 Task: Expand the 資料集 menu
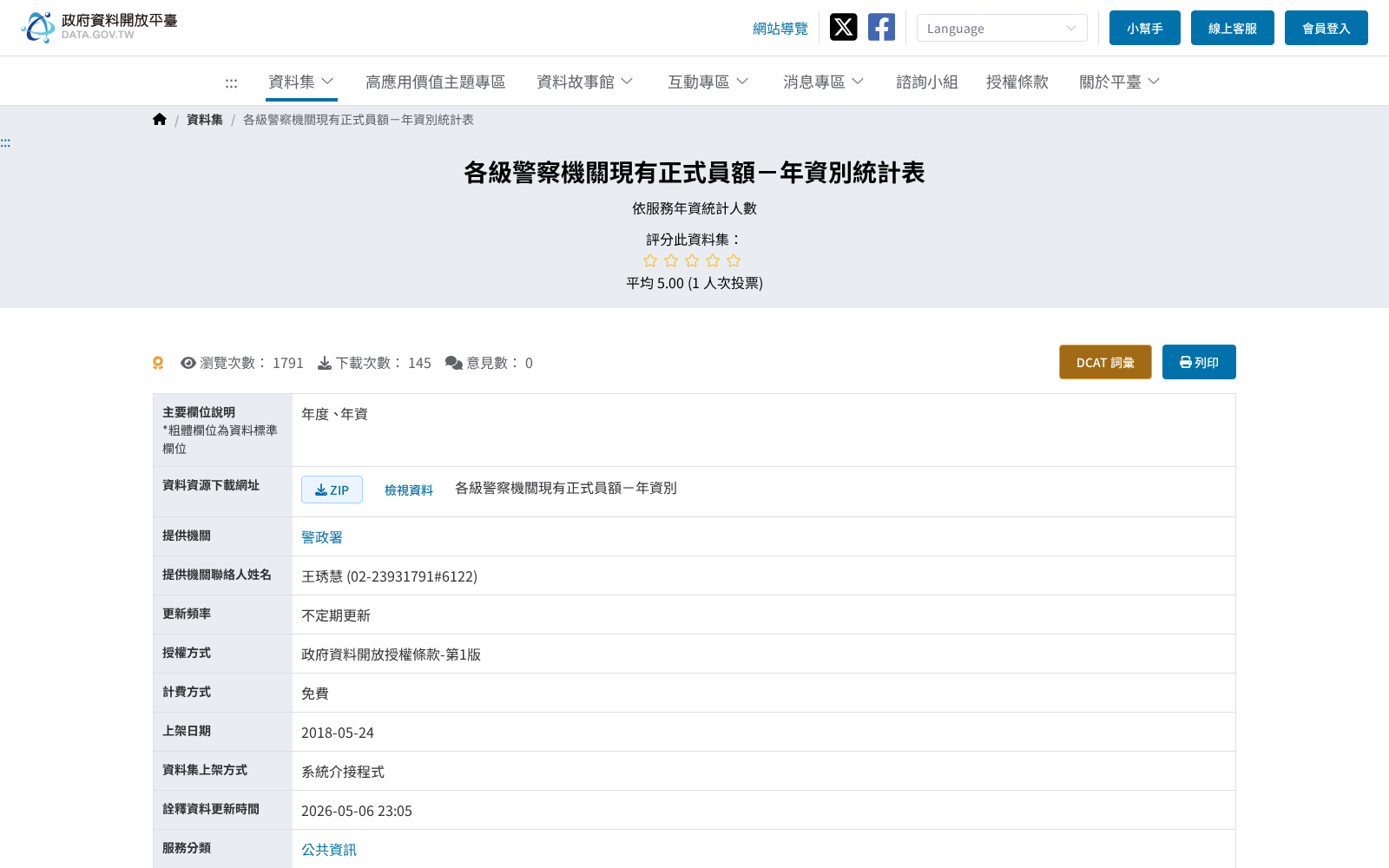[301, 82]
